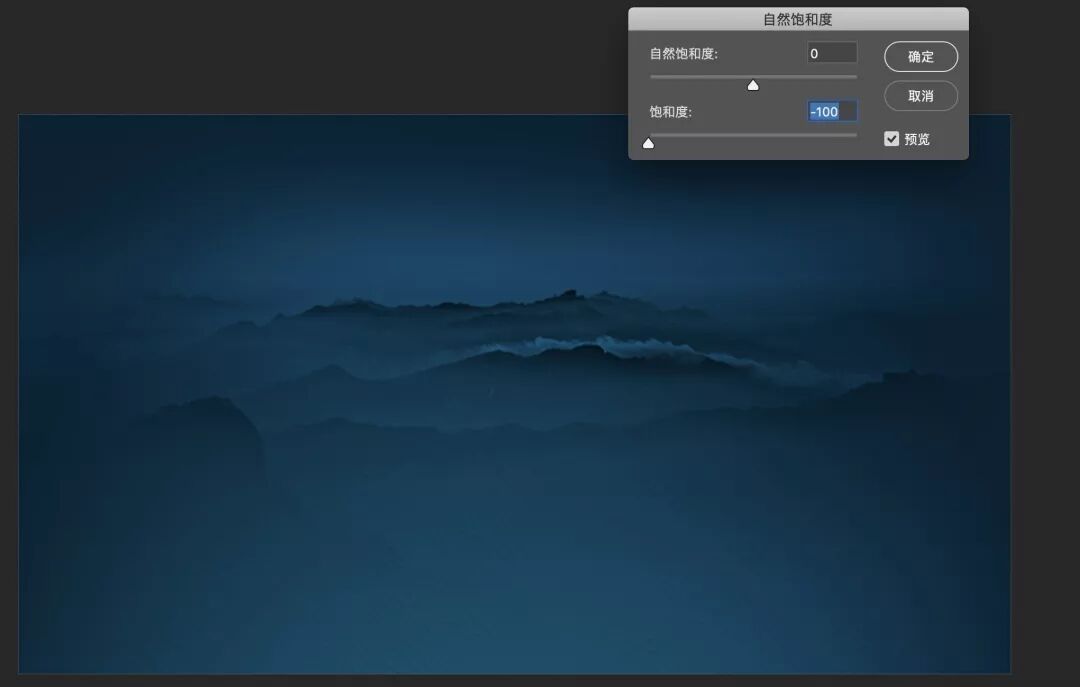Click the 自然饱和度 slider handle
This screenshot has height=687, width=1080.
pos(753,85)
